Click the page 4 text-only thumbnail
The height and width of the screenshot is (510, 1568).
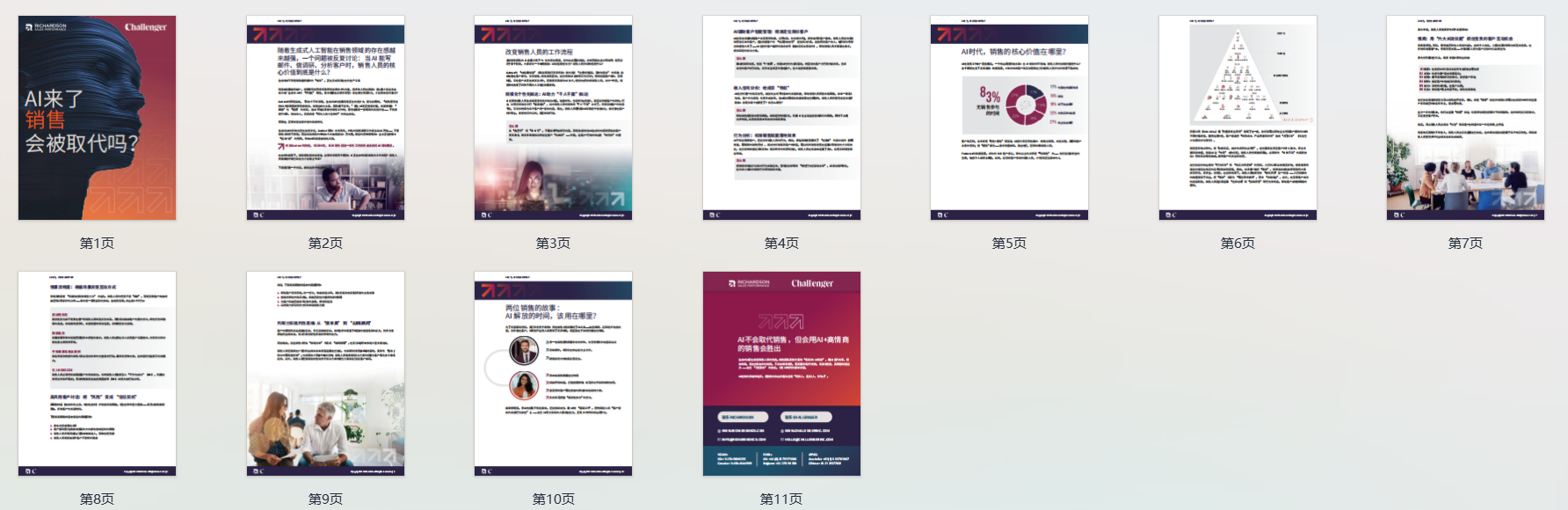click(781, 118)
